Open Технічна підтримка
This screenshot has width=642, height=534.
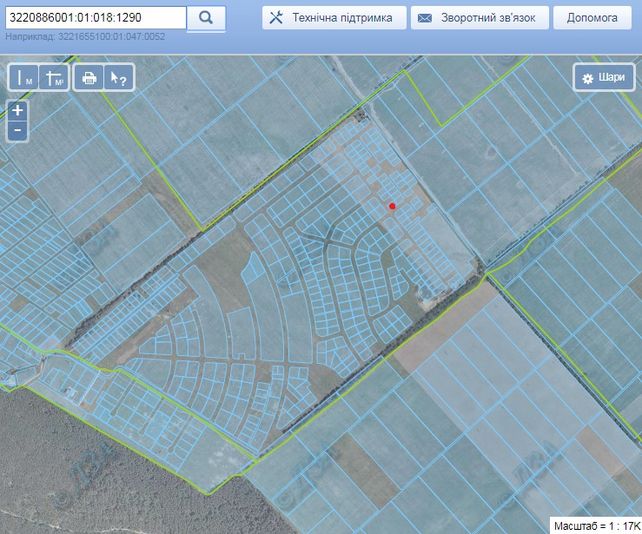334,18
